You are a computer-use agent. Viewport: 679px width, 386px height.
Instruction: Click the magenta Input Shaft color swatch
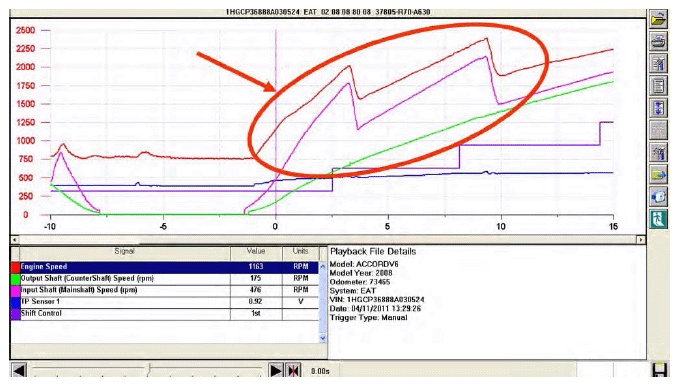15,290
